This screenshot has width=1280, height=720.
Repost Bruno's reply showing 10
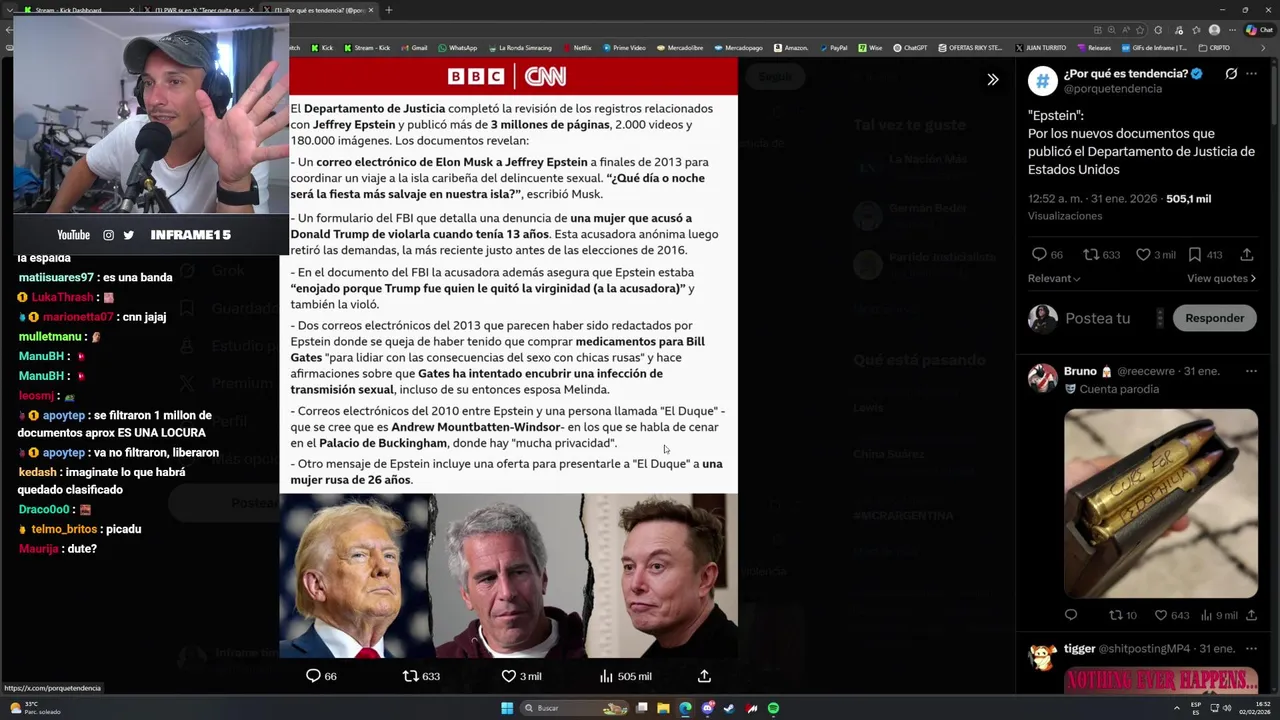point(1116,615)
